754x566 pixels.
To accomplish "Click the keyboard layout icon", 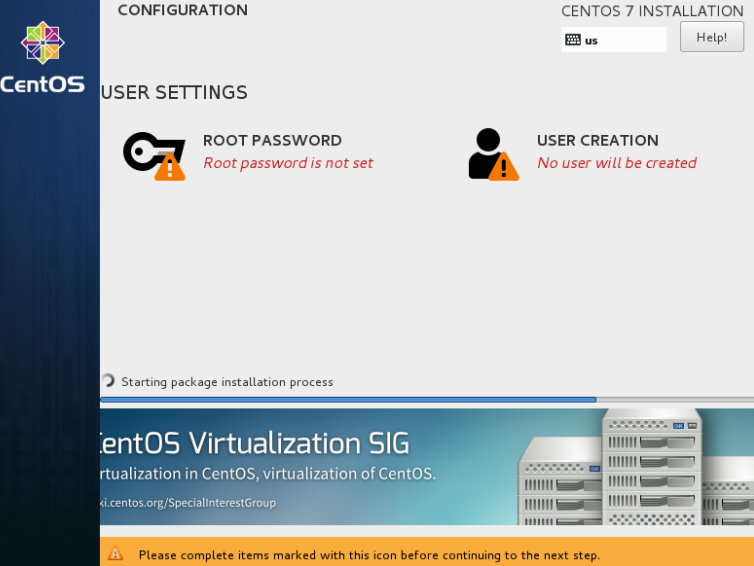I will (x=573, y=40).
